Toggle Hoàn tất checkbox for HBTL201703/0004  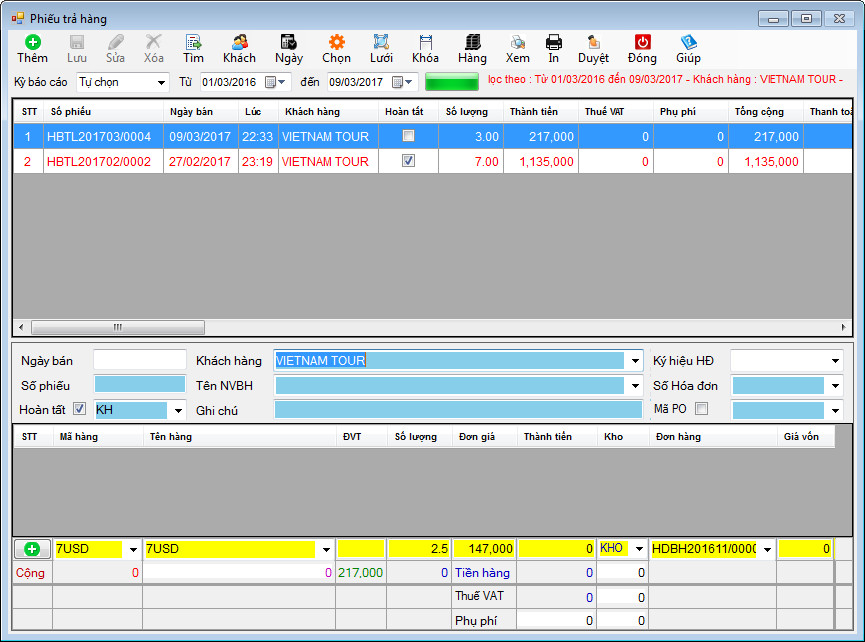coord(408,136)
